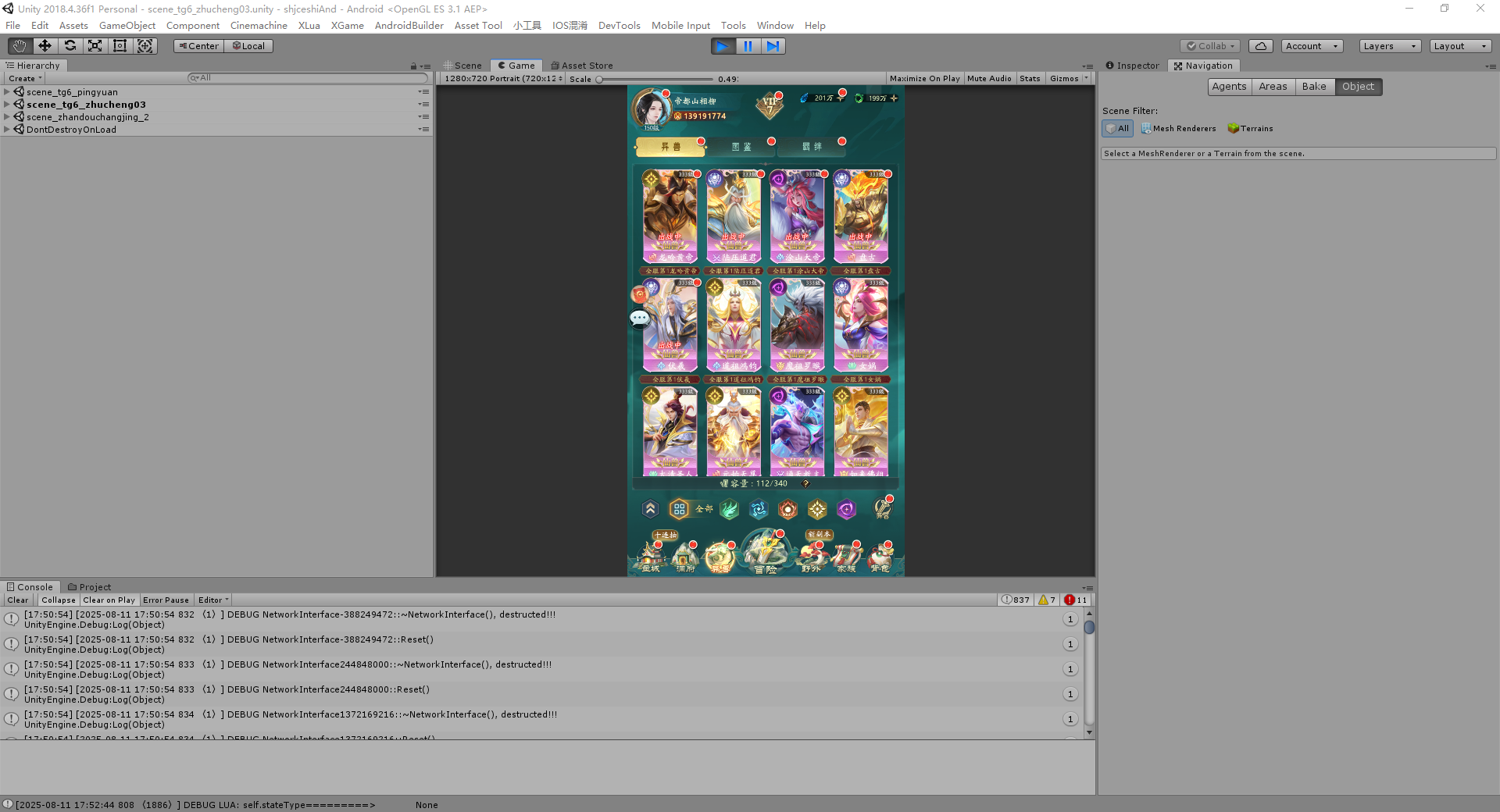
Task: Open the GameObject menu
Action: (x=127, y=26)
